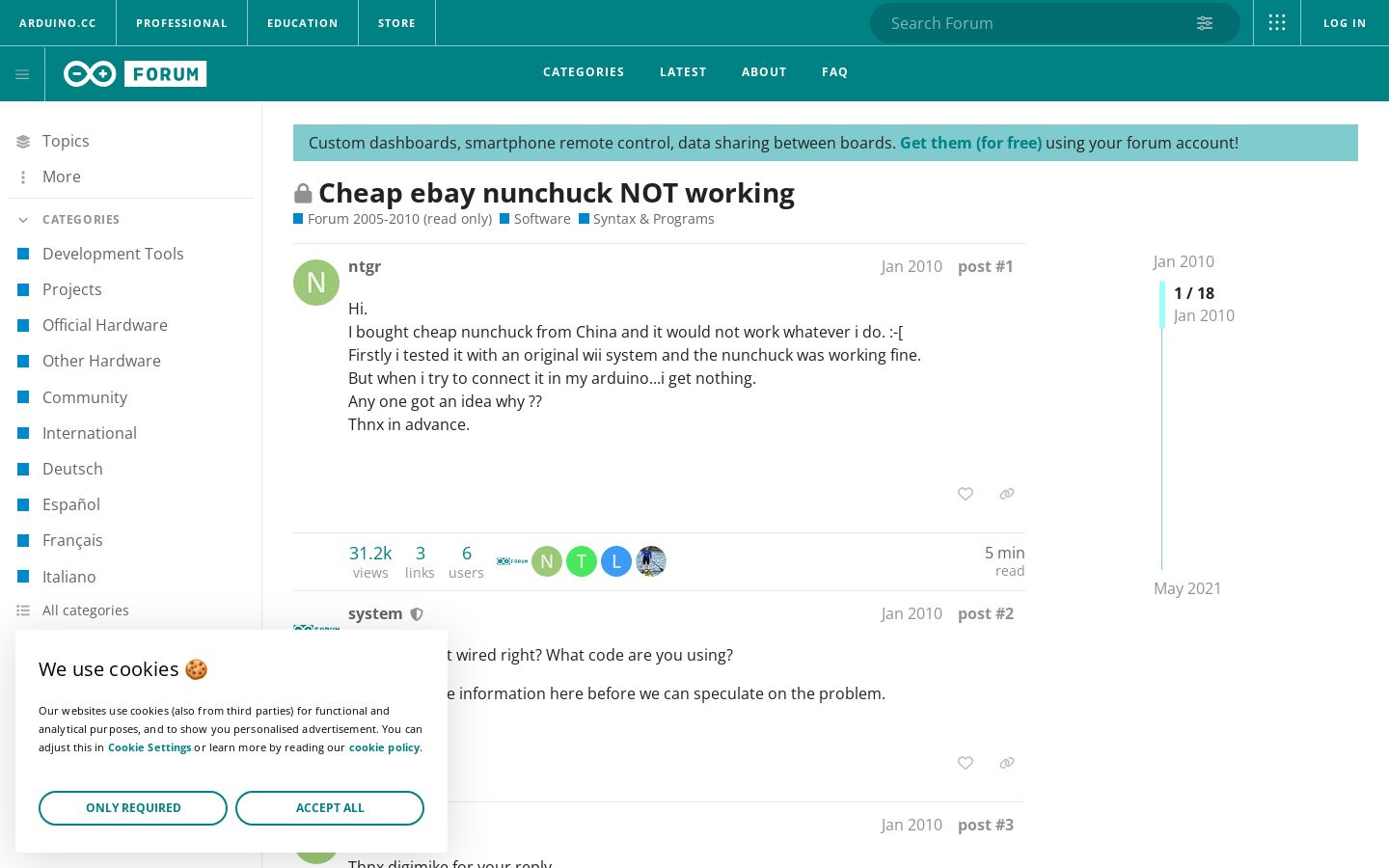This screenshot has width=1389, height=868.
Task: Jump to timeline start date Jan 2010
Action: tap(1184, 261)
